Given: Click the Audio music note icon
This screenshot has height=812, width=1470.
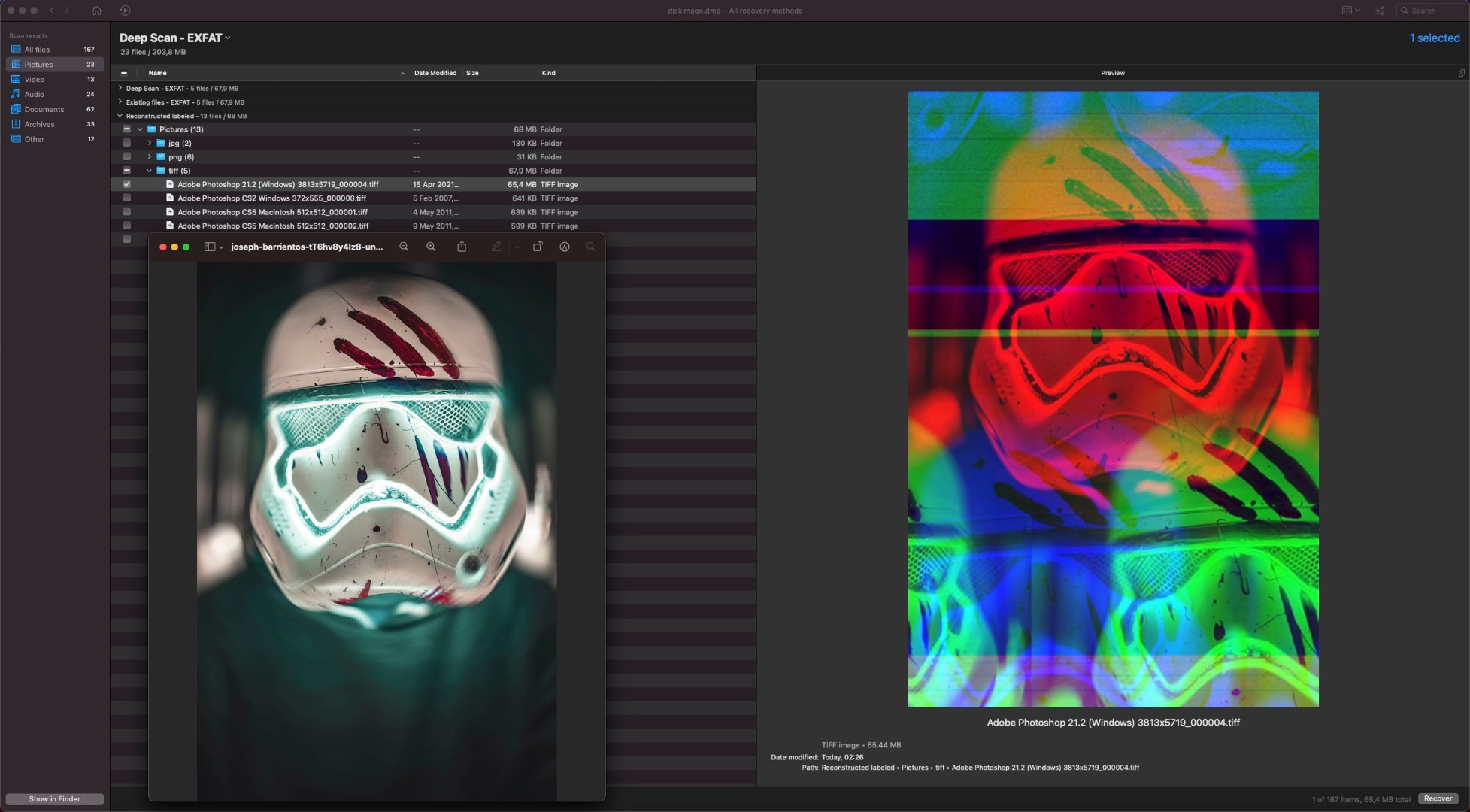Looking at the screenshot, I should [16, 94].
